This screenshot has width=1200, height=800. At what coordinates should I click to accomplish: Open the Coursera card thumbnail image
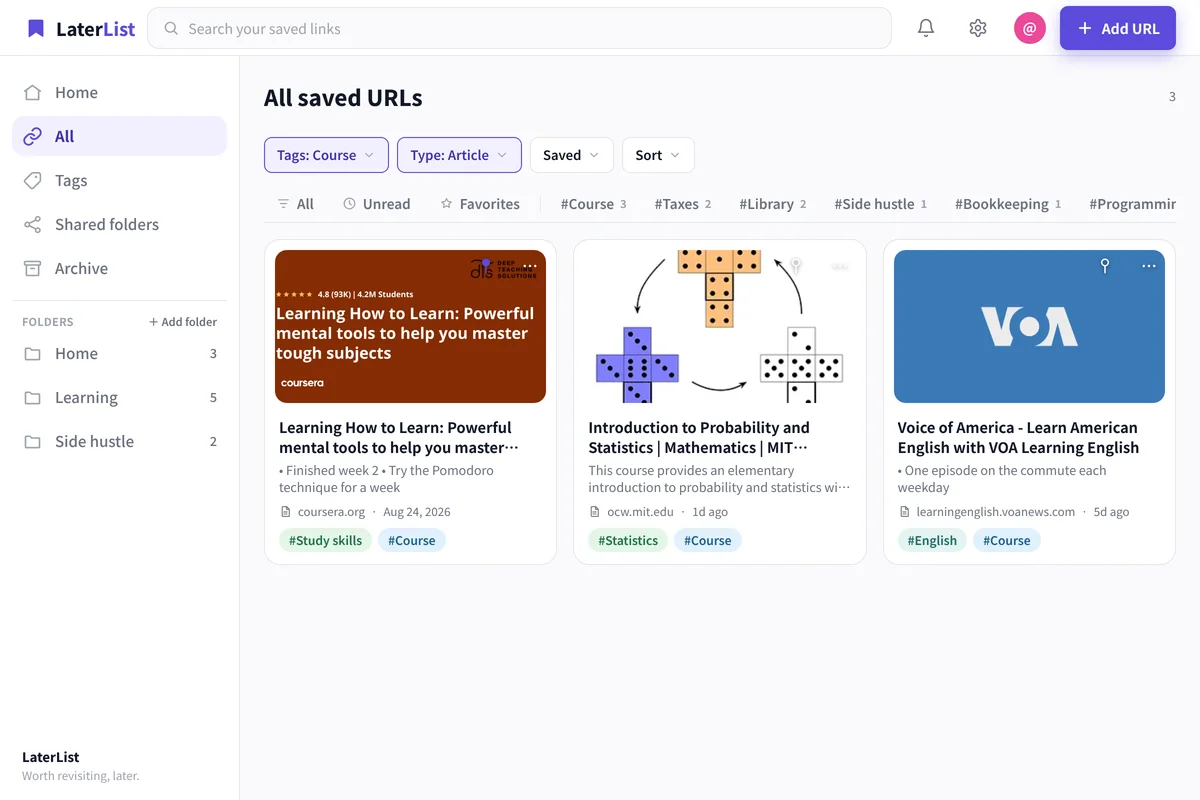point(410,326)
